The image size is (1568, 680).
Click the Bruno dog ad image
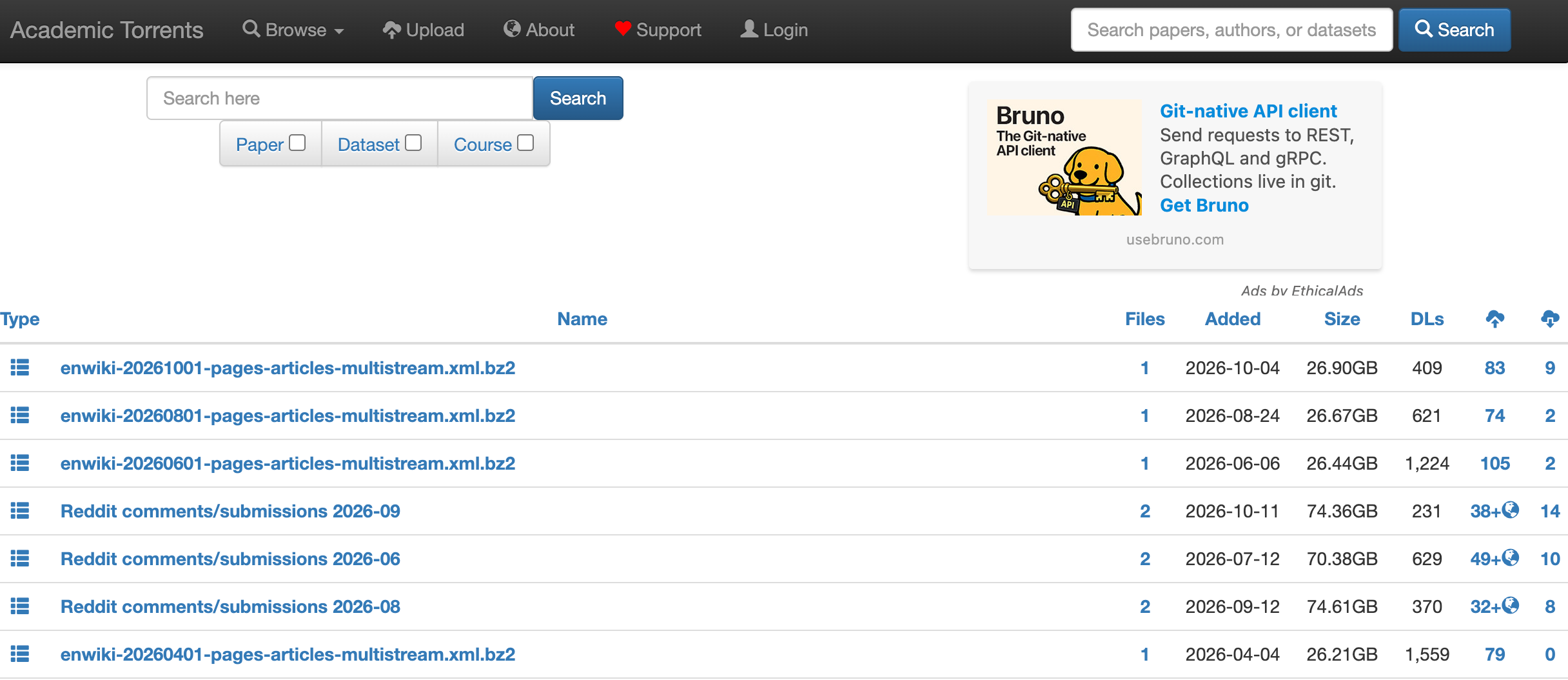pos(1064,157)
